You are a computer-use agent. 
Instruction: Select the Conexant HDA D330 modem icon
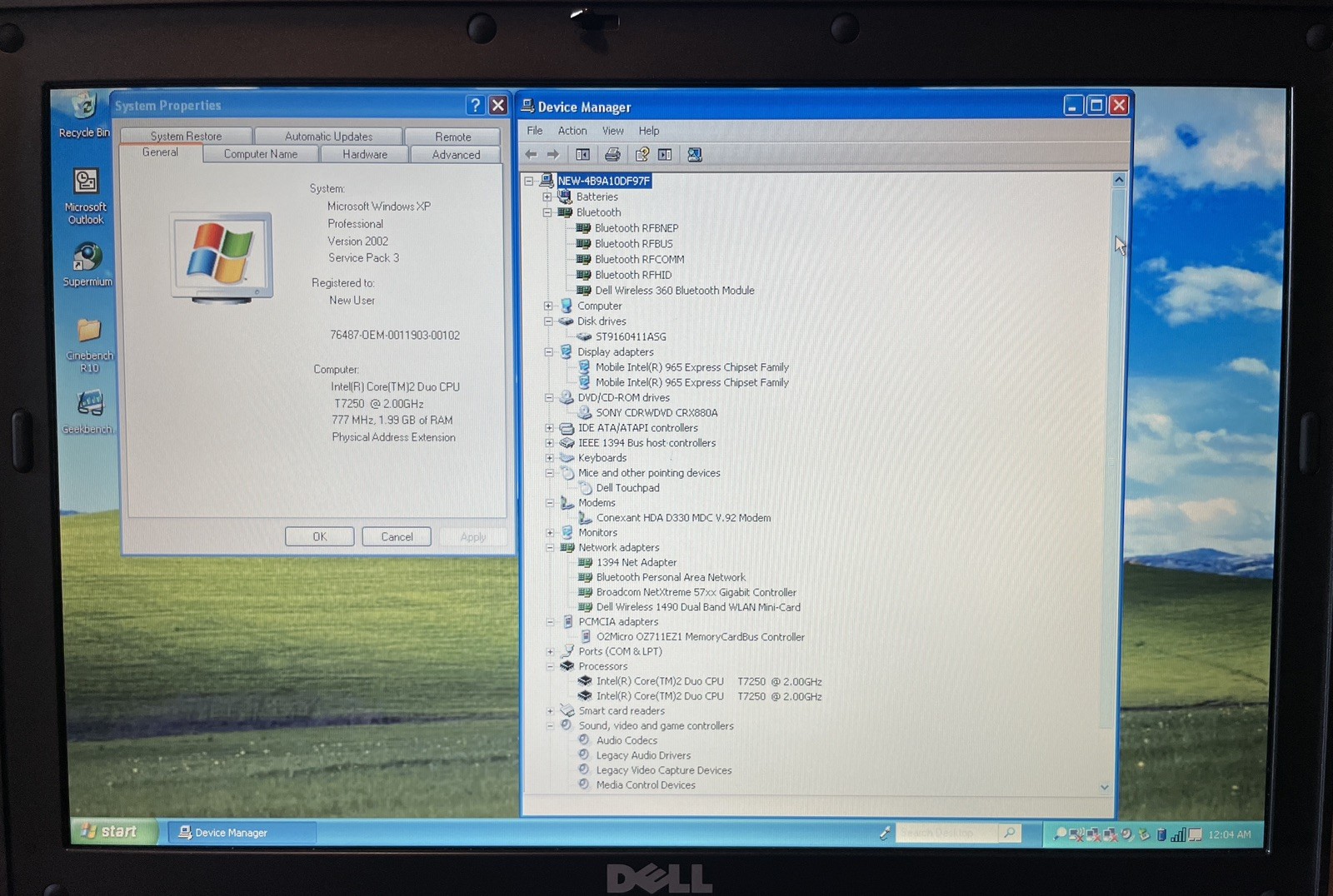[586, 518]
